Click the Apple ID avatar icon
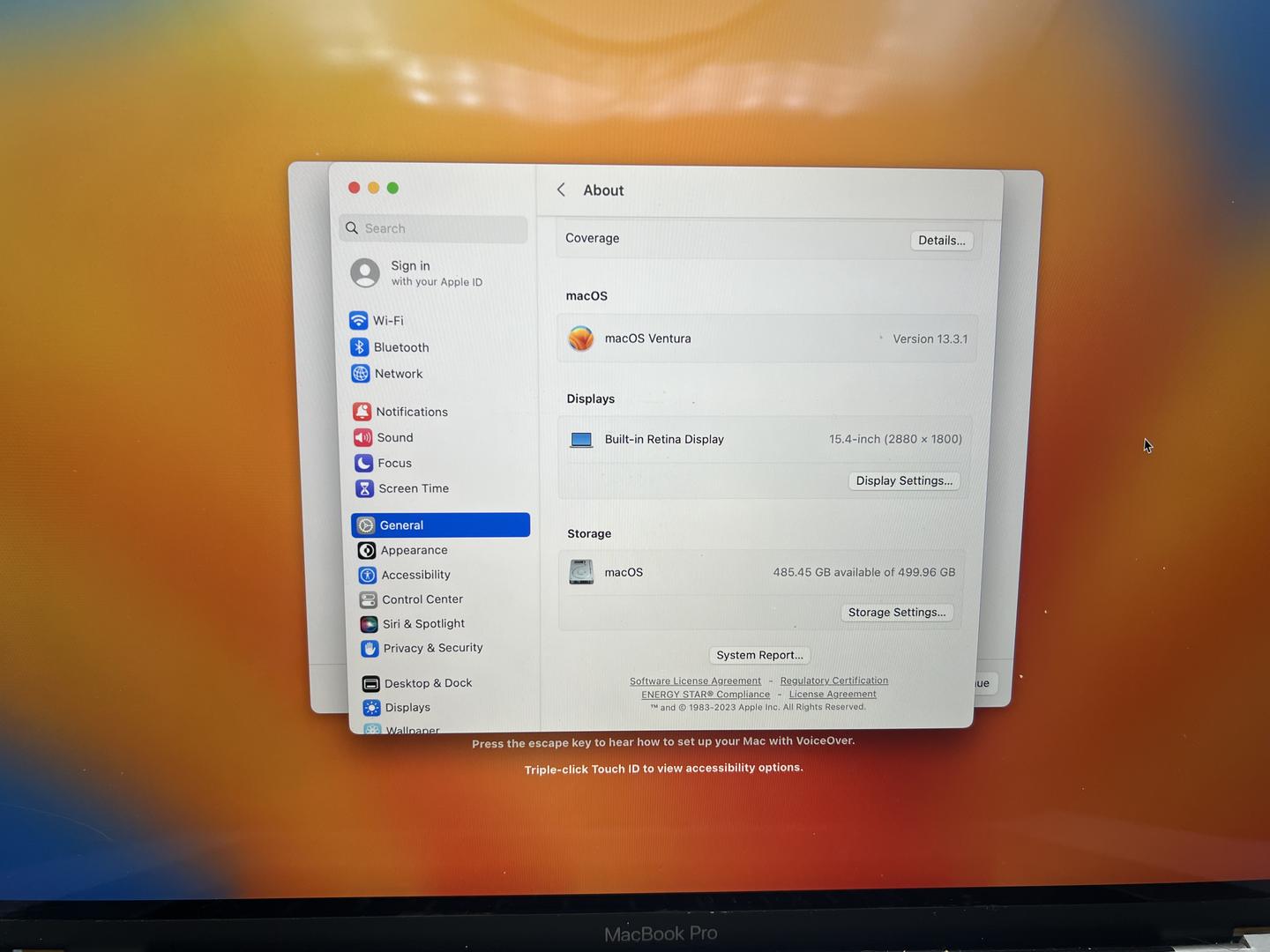Viewport: 1270px width, 952px height. (365, 273)
